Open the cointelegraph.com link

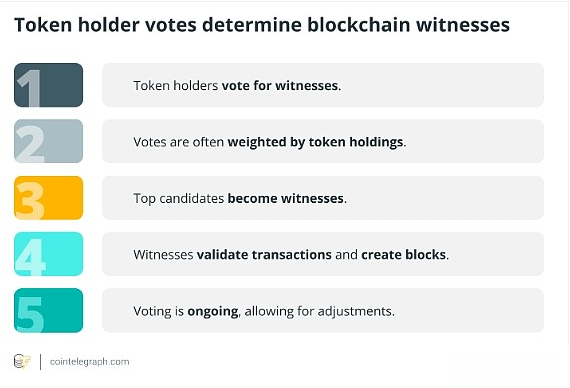[89, 362]
